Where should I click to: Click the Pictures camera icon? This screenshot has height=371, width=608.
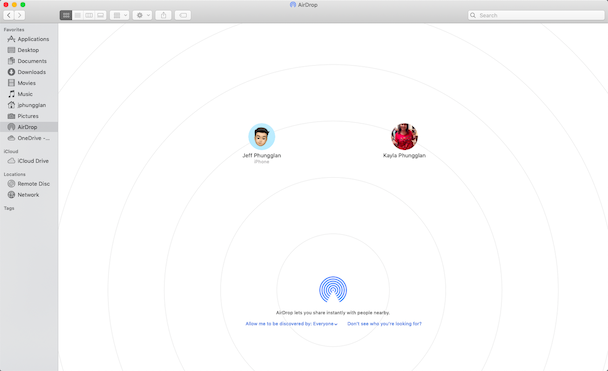[x=11, y=116]
